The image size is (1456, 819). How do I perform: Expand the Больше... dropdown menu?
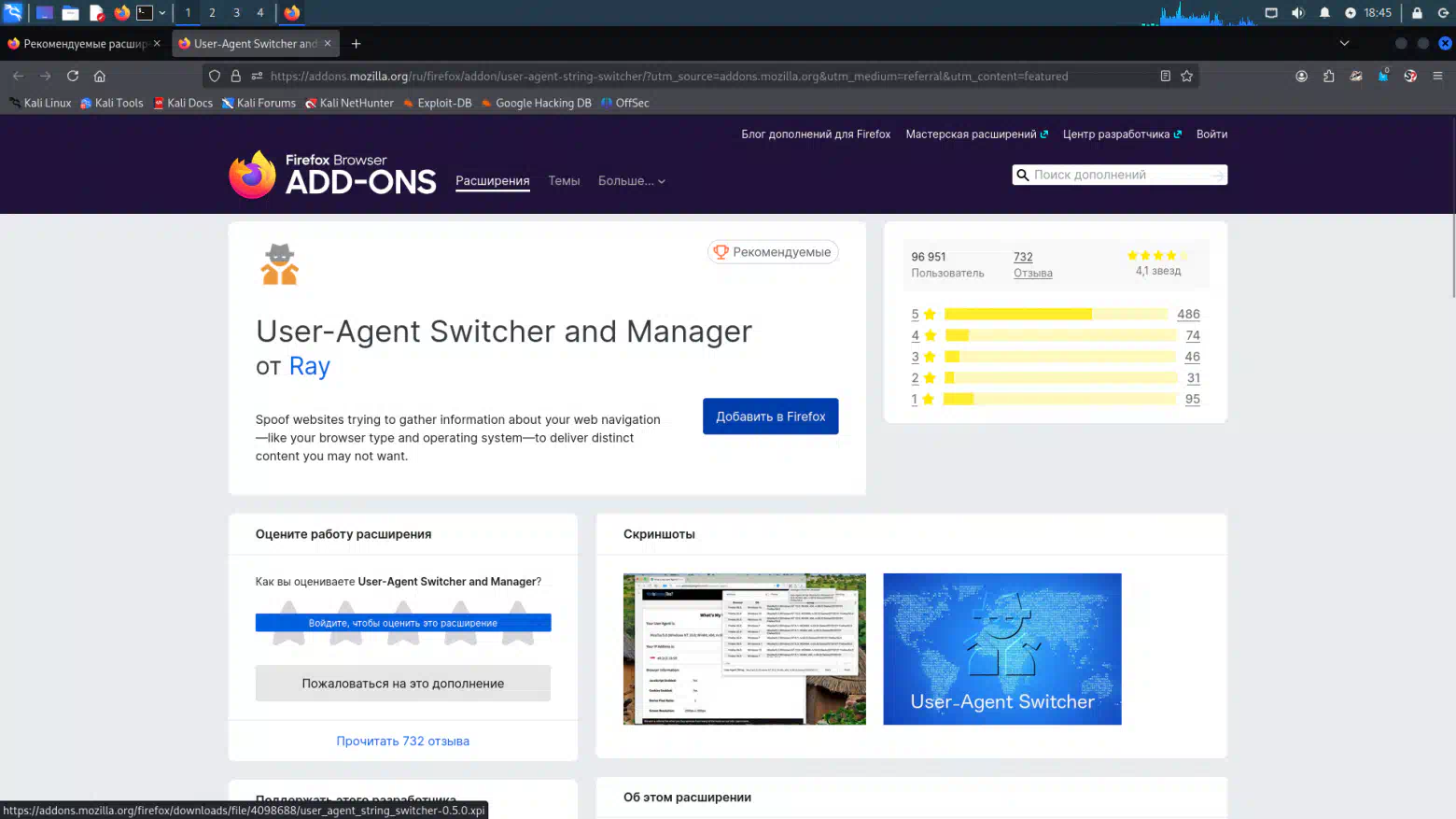(632, 181)
